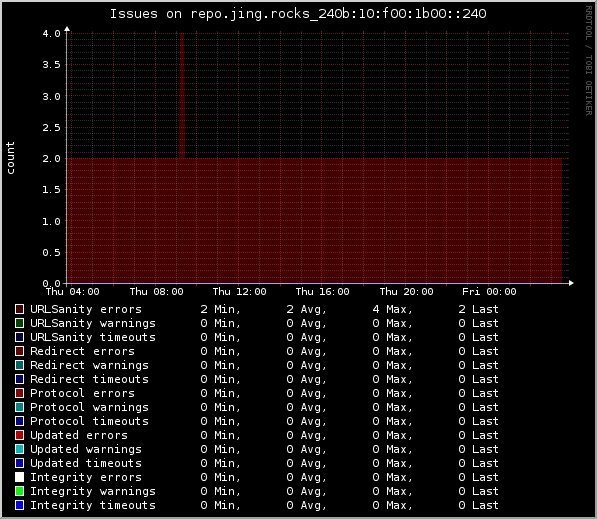597x519 pixels.
Task: Click the RRDTOOL / TOBI OETIKER watermark
Action: (589, 61)
